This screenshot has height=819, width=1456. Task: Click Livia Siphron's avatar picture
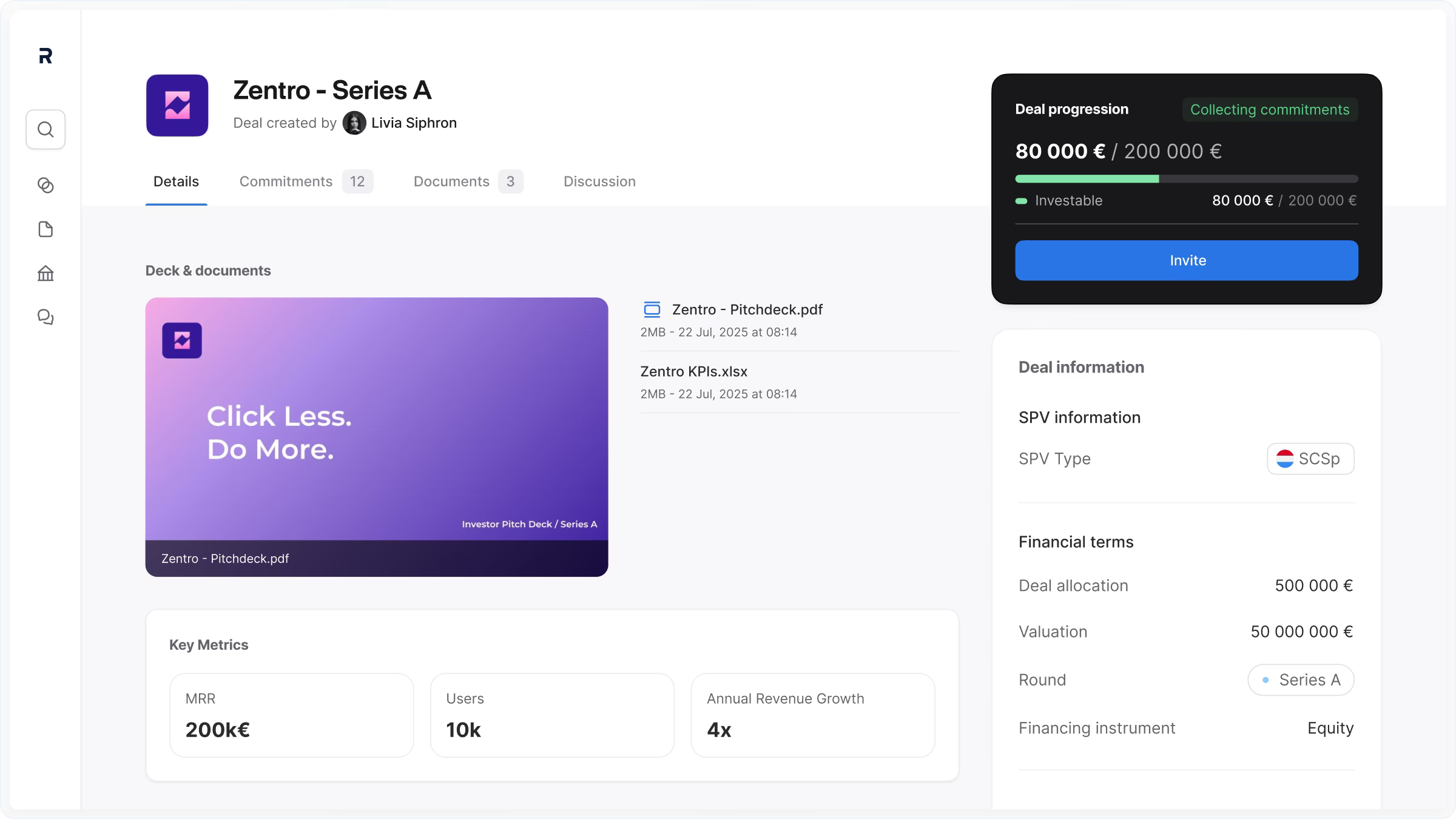tap(354, 123)
